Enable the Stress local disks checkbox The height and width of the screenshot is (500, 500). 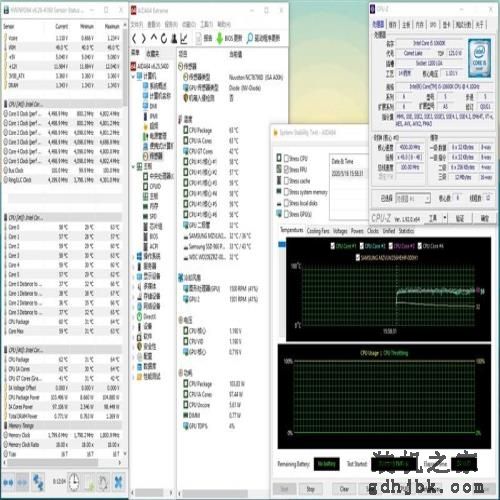tap(286, 203)
